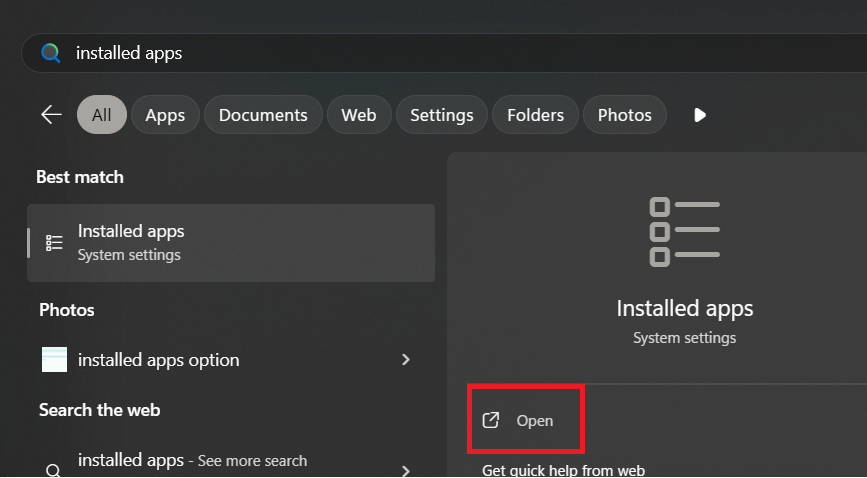This screenshot has height=478, width=867.
Task: Switch to the Folders filter
Action: [x=535, y=115]
